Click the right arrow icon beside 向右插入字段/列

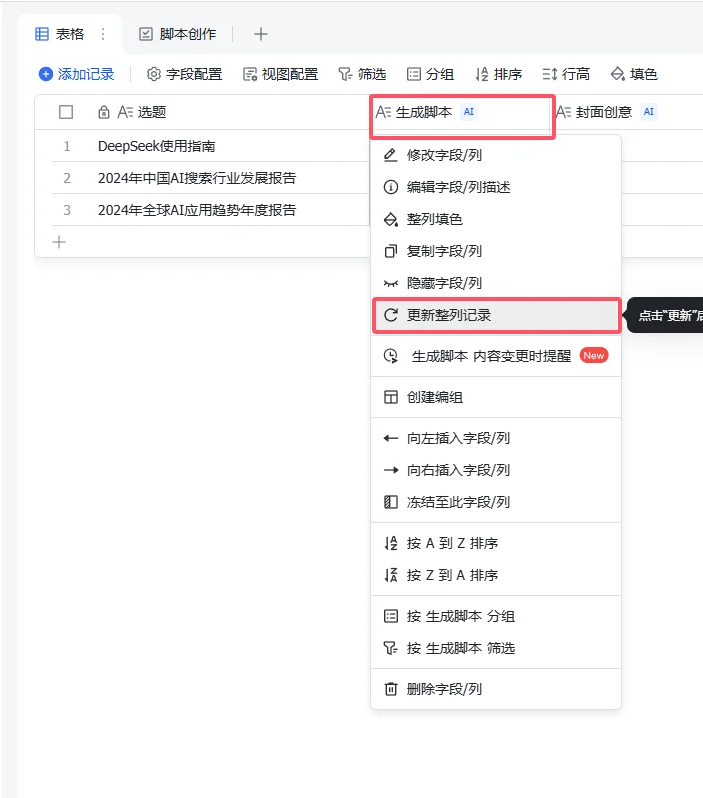pos(390,470)
